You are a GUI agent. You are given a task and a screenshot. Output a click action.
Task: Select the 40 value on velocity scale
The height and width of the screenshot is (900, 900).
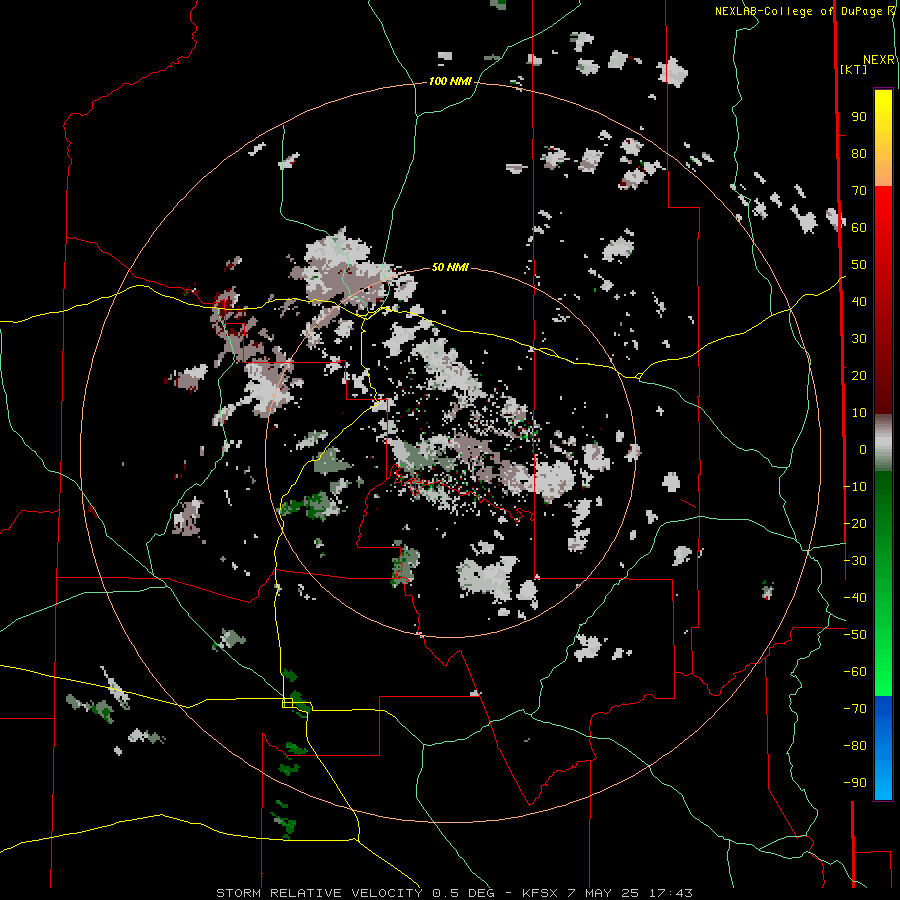tap(859, 301)
